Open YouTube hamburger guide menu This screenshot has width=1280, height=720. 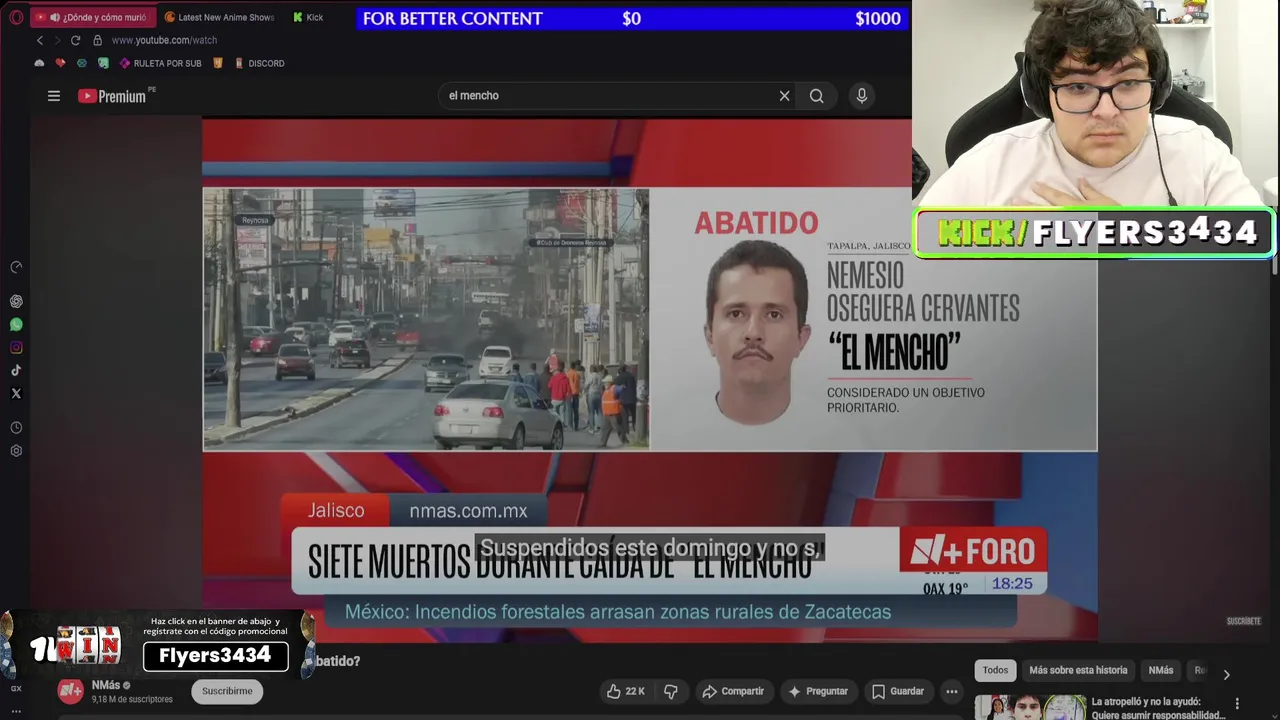(x=54, y=96)
